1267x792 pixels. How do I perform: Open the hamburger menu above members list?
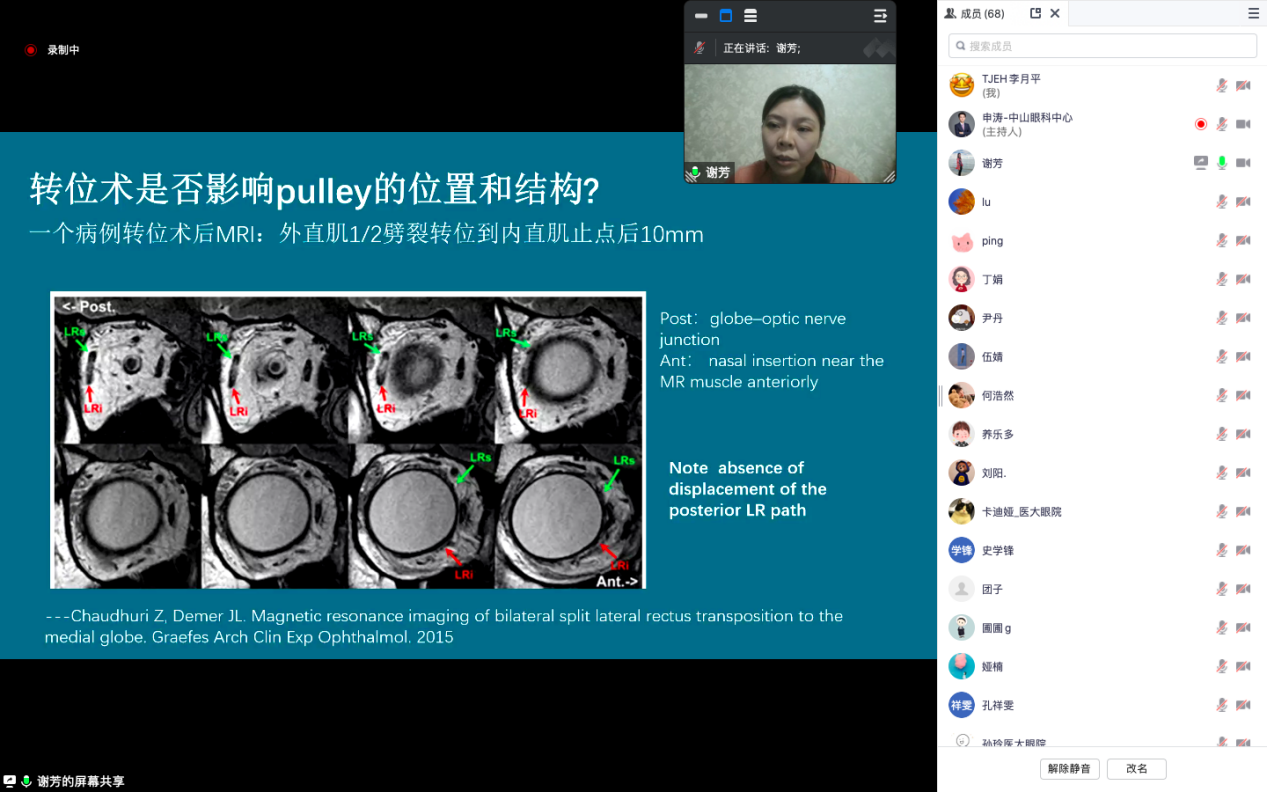[x=1253, y=14]
